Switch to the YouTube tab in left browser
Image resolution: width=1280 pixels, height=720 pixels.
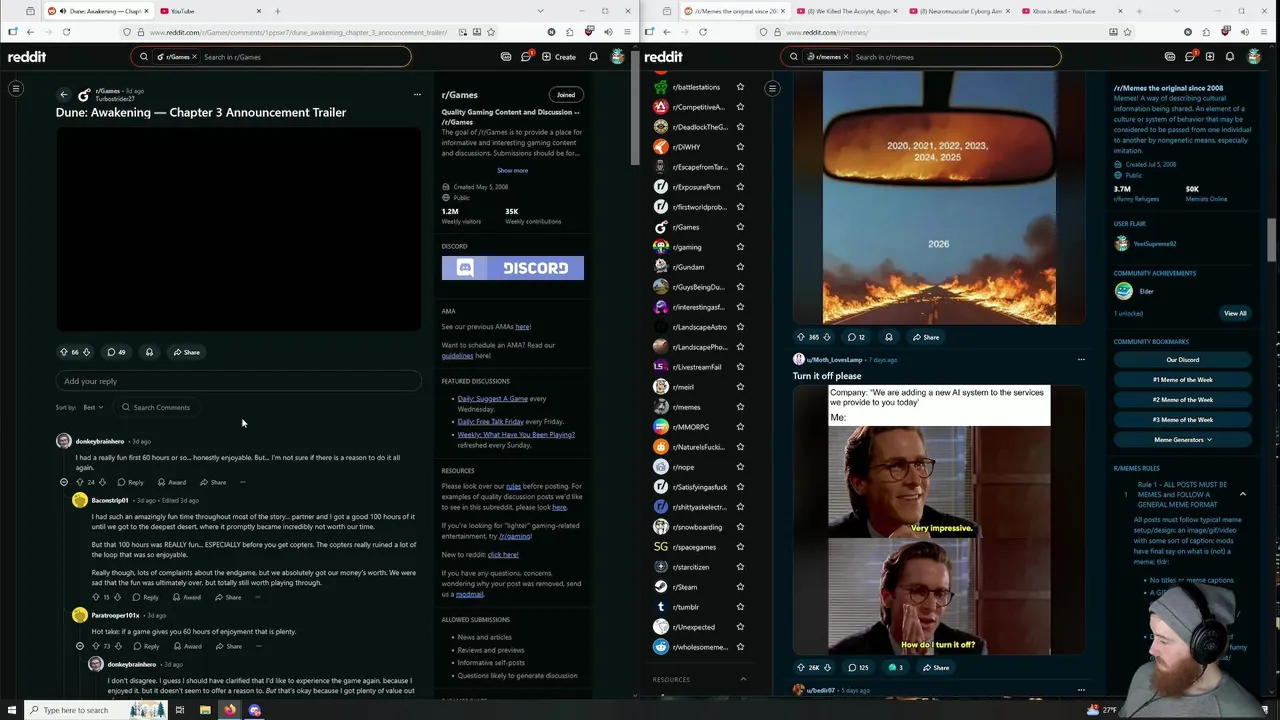click(x=210, y=11)
